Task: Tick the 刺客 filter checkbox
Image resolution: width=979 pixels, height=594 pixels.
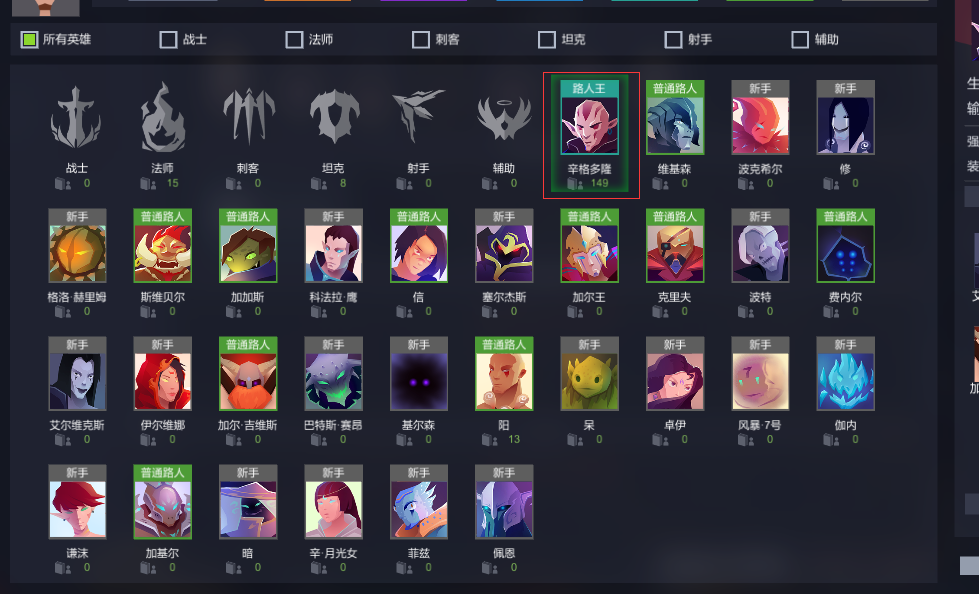Action: [x=421, y=40]
